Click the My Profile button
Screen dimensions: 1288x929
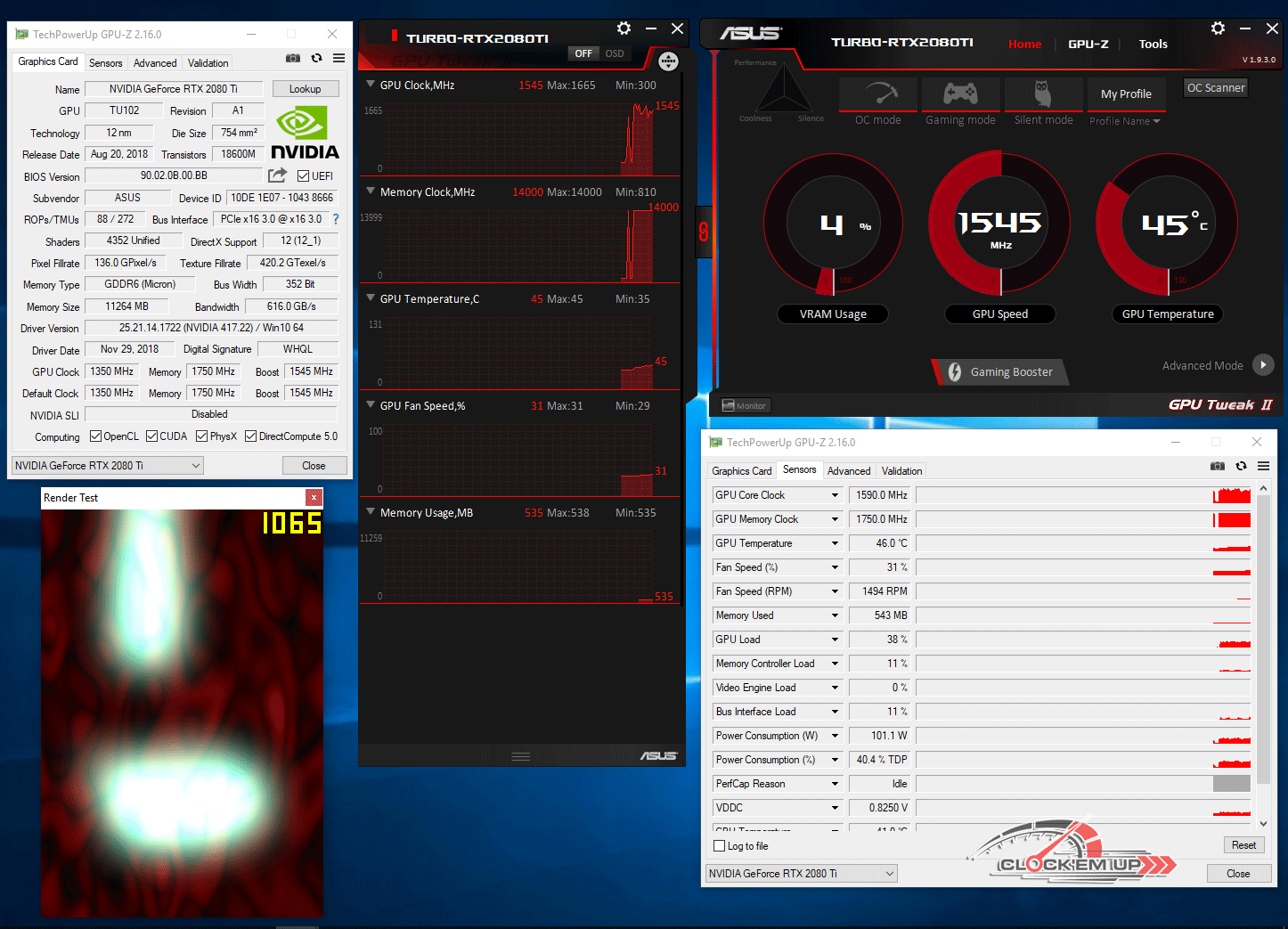[1126, 94]
